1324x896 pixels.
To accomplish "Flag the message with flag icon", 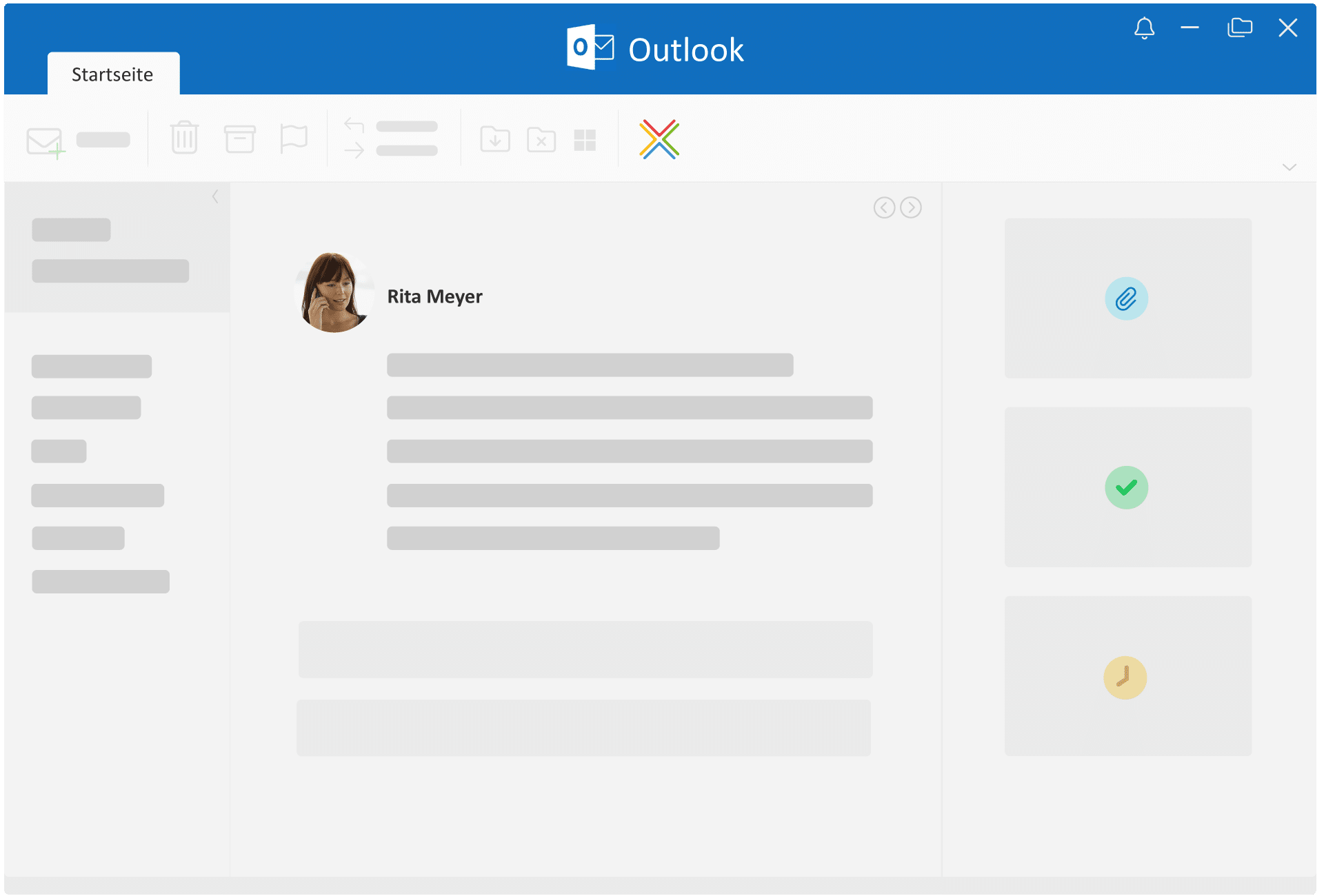I will click(294, 139).
